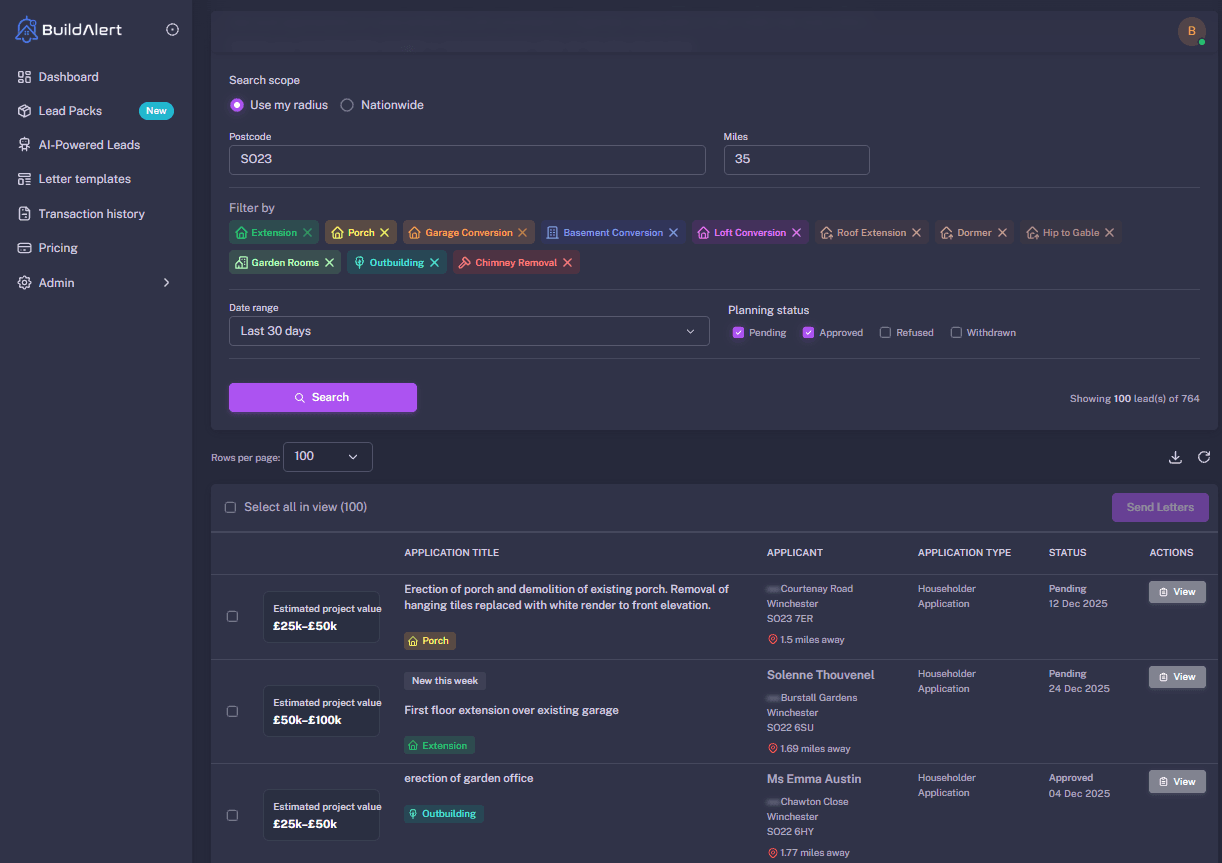The height and width of the screenshot is (863, 1222).
Task: Refresh the leads list
Action: [1204, 457]
